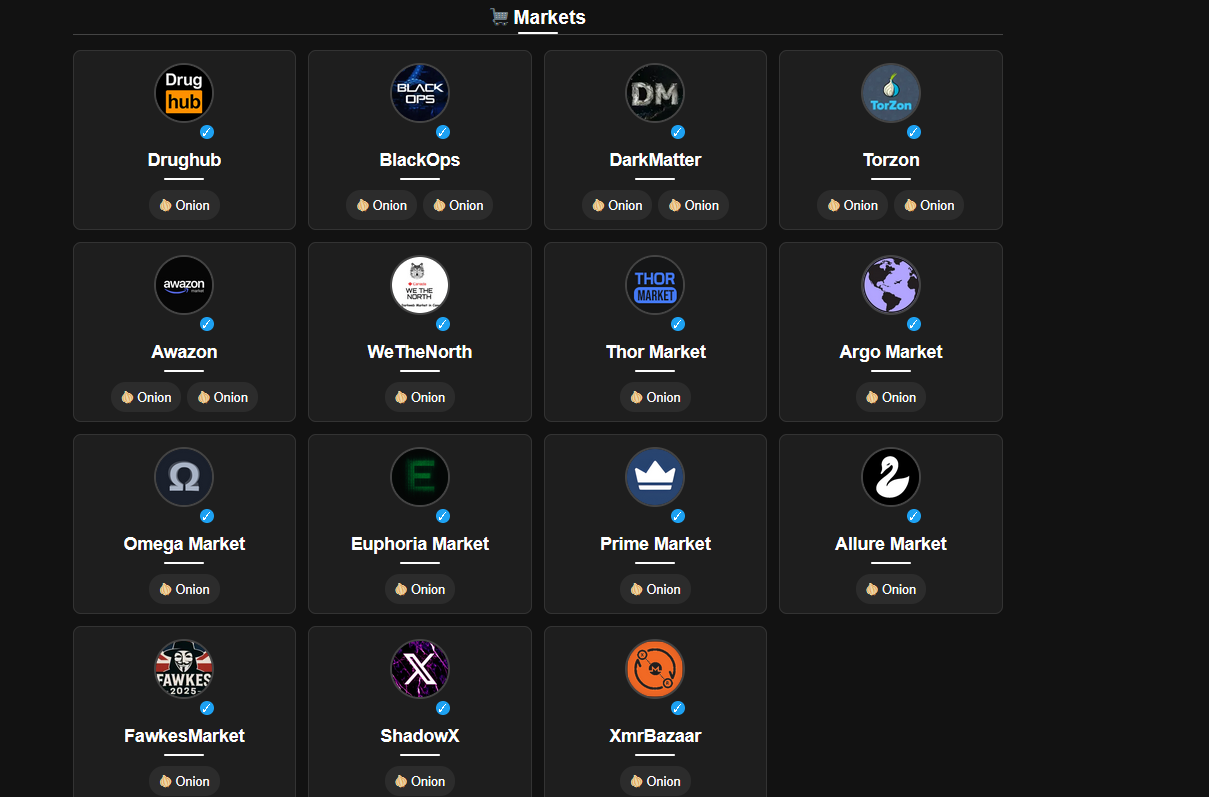The width and height of the screenshot is (1209, 797).
Task: Open the second Onion link under Torzon
Action: coord(929,205)
